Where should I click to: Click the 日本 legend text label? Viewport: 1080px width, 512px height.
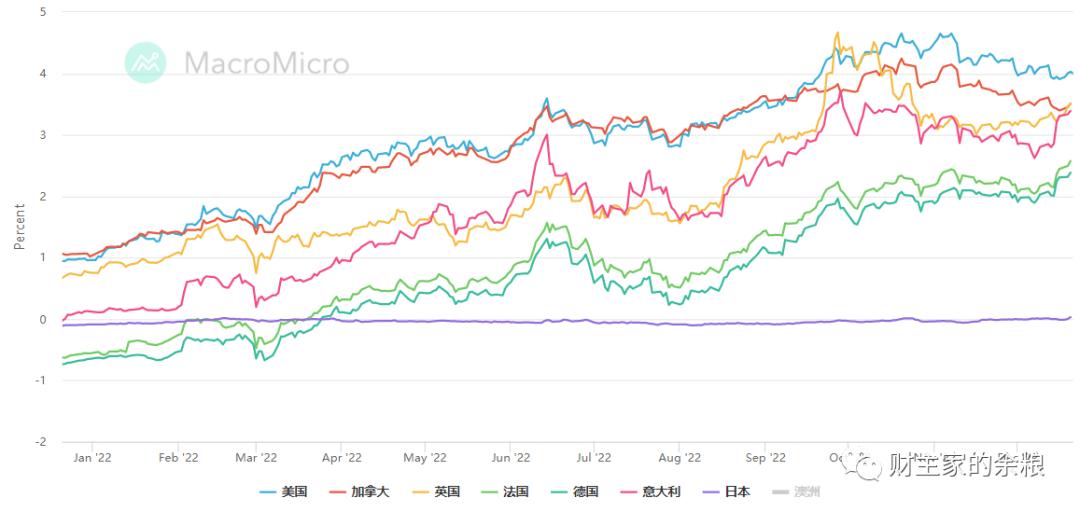737,492
